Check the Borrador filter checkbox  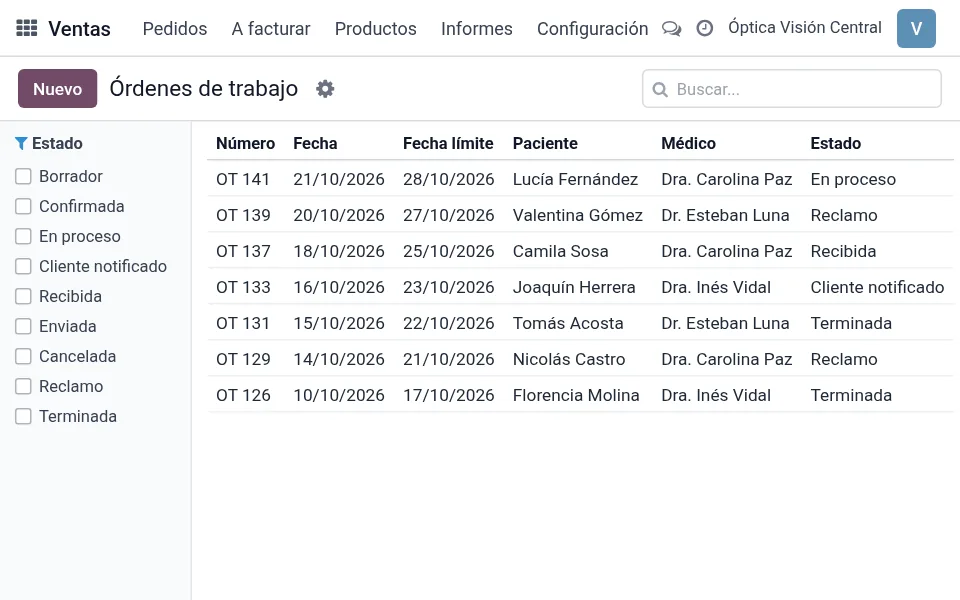pos(23,176)
